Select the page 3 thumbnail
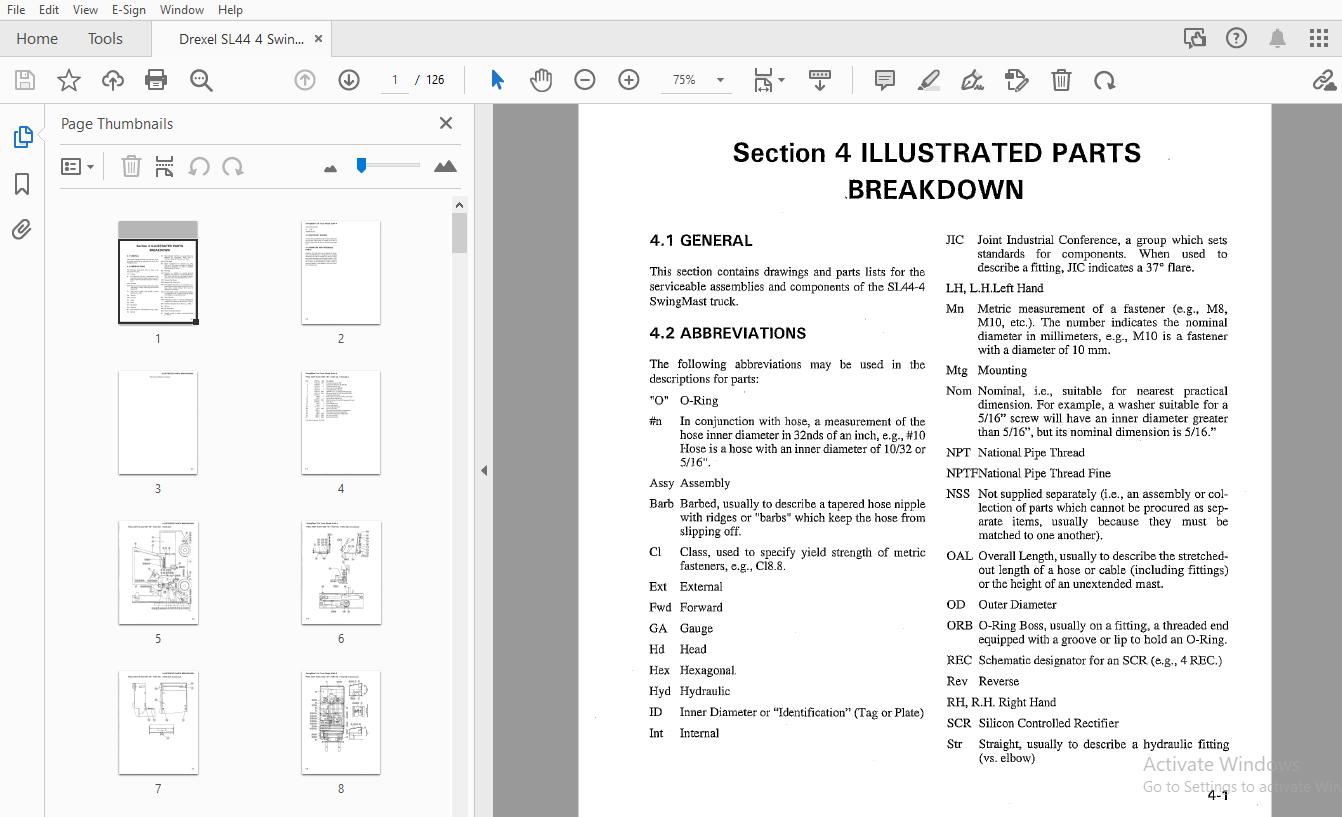Image resolution: width=1342 pixels, height=817 pixels. pyautogui.click(x=158, y=423)
